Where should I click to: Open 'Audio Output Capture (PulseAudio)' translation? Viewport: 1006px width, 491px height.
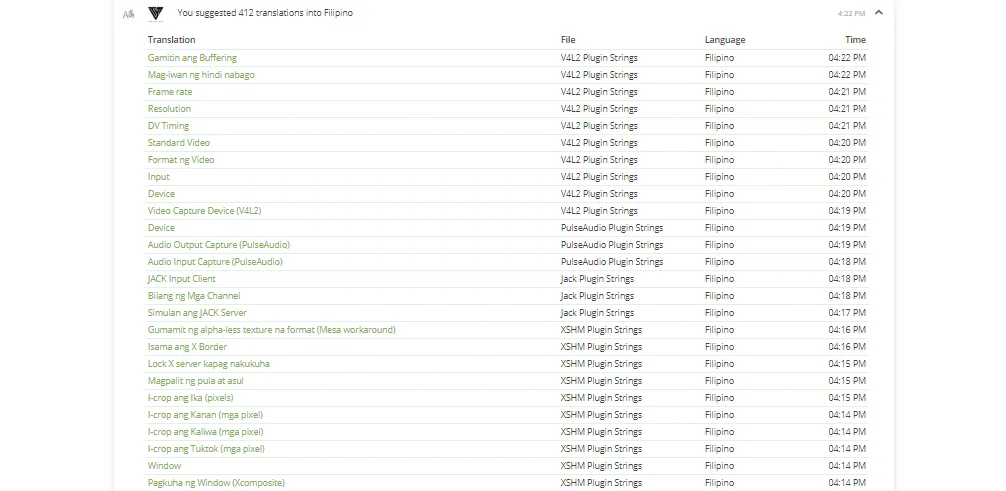(x=218, y=245)
